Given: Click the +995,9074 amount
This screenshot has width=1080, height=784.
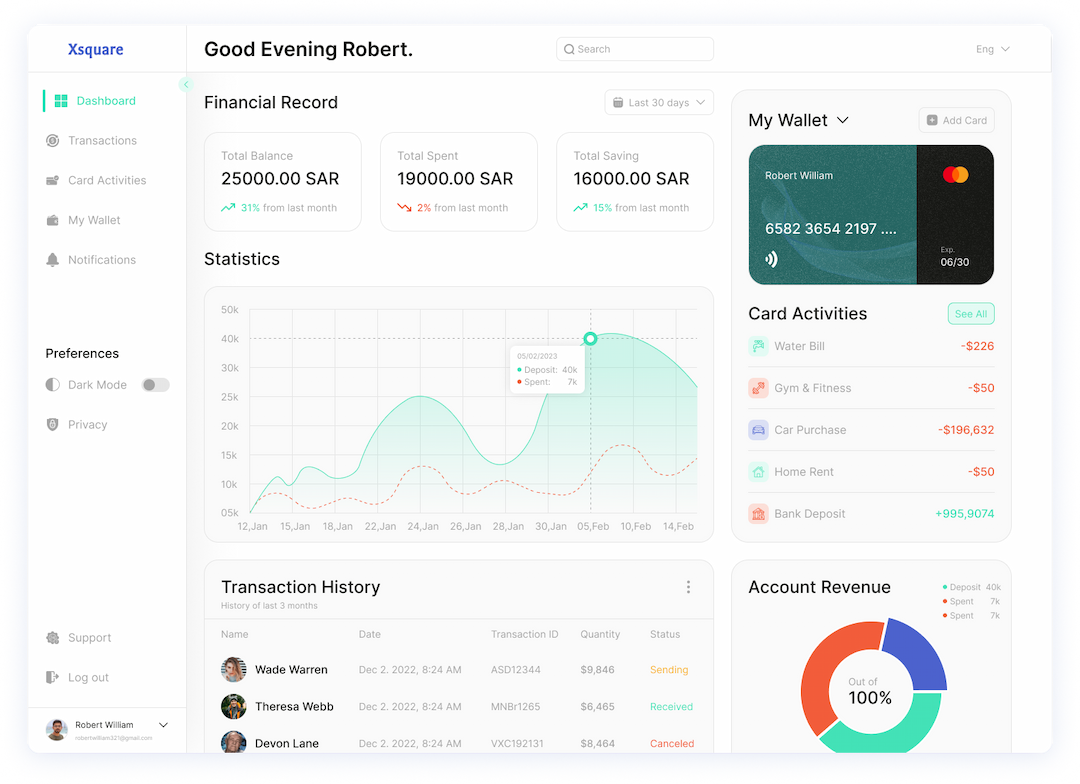Looking at the screenshot, I should (x=964, y=514).
